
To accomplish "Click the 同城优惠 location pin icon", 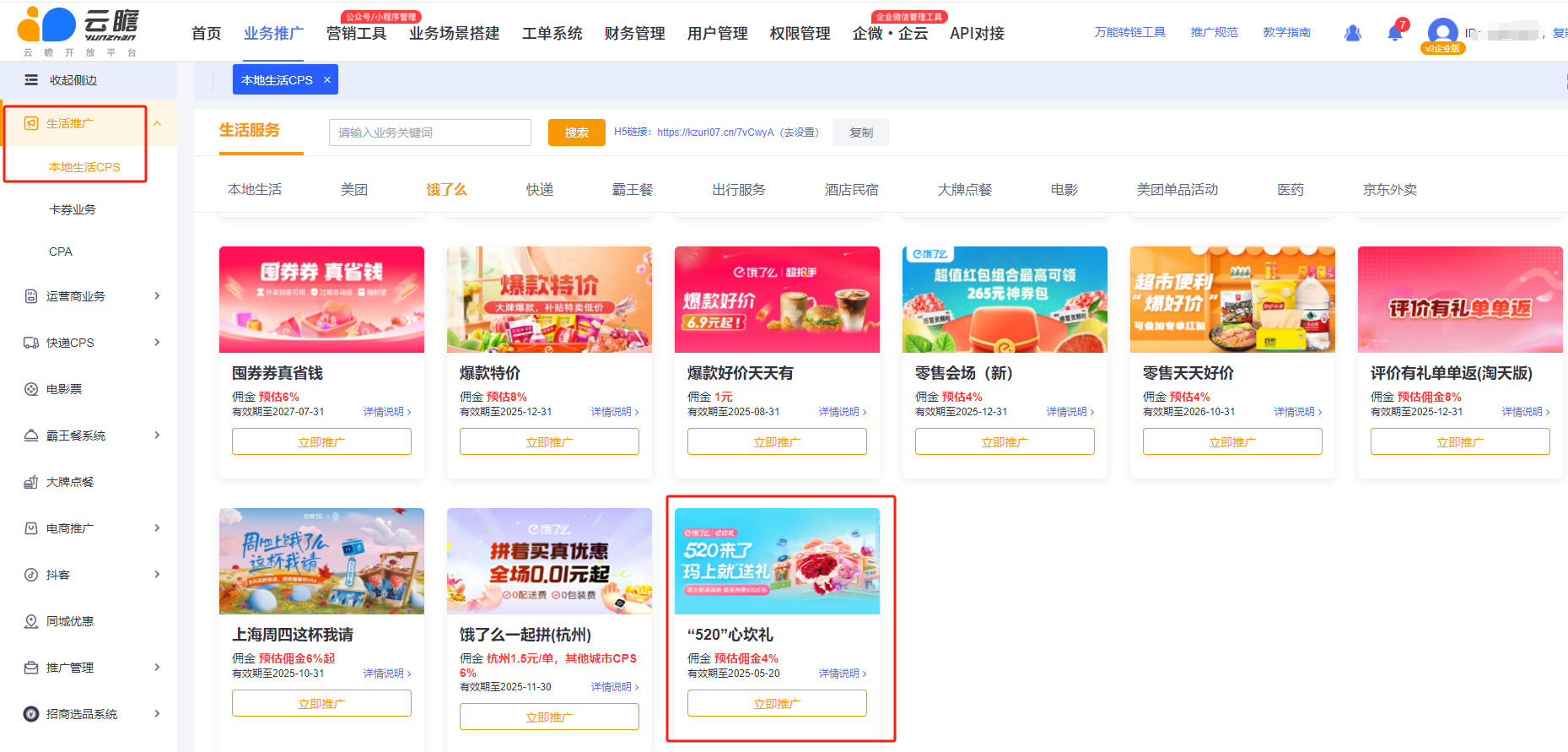I will (31, 621).
